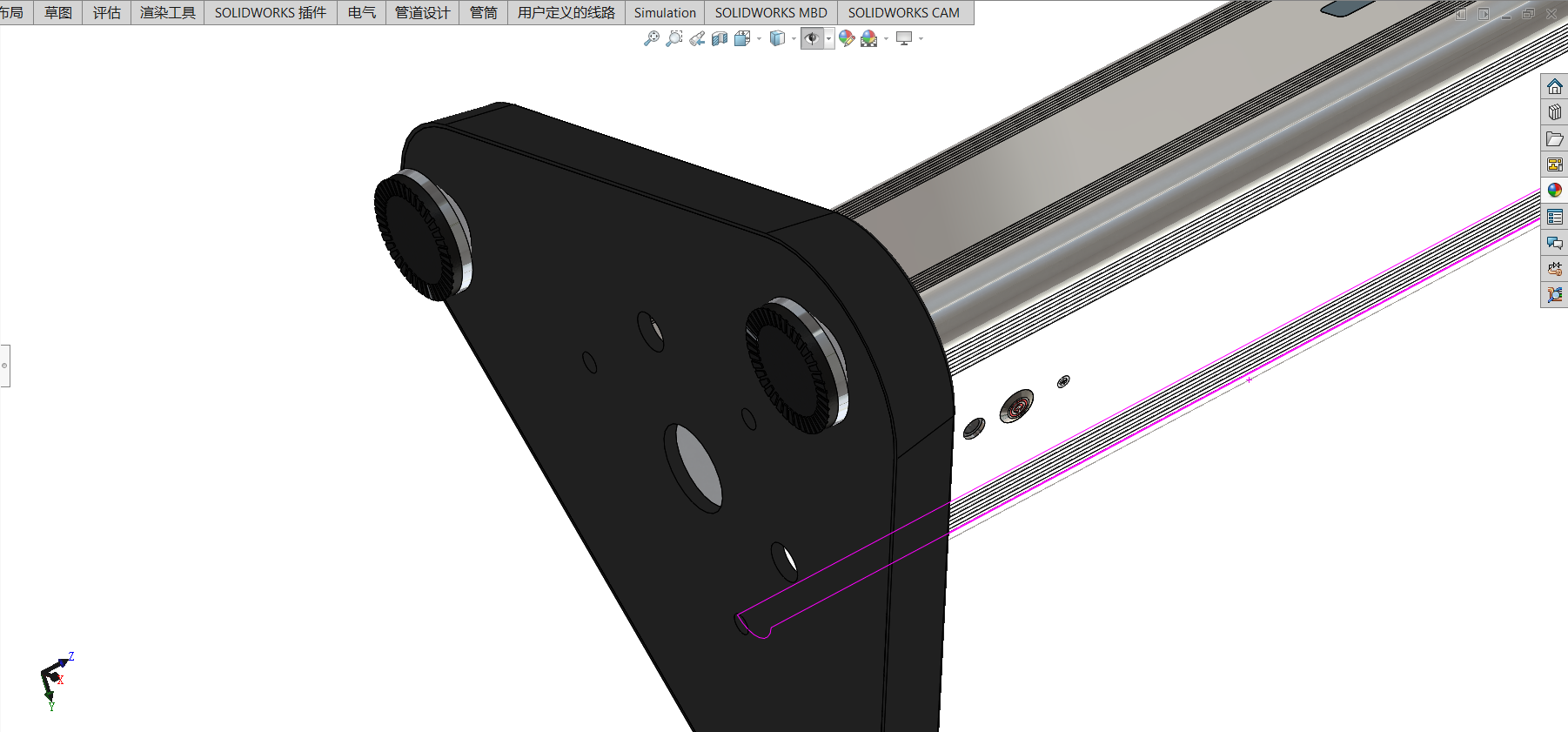This screenshot has width=1568, height=732.
Task: Open the View Orientation dropdown arrow
Action: (759, 38)
